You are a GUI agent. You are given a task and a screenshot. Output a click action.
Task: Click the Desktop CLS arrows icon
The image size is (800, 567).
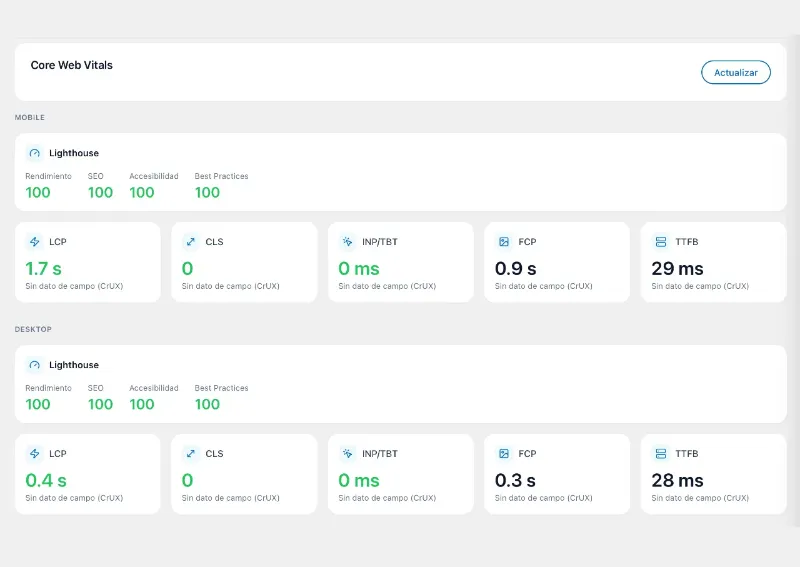click(x=191, y=454)
